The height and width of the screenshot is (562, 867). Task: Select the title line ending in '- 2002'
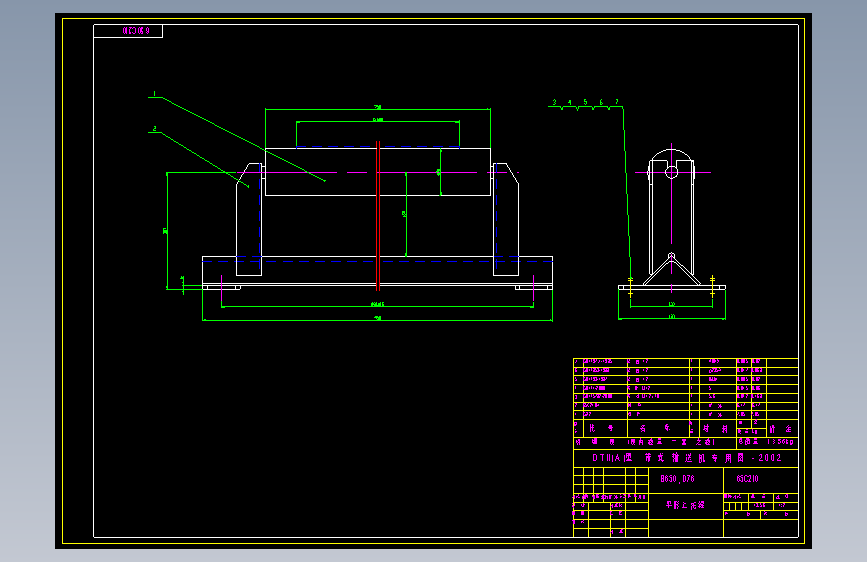(687, 458)
